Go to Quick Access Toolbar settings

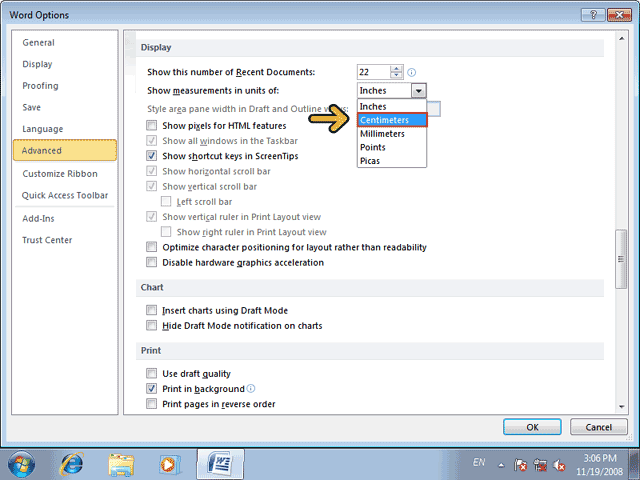point(65,196)
